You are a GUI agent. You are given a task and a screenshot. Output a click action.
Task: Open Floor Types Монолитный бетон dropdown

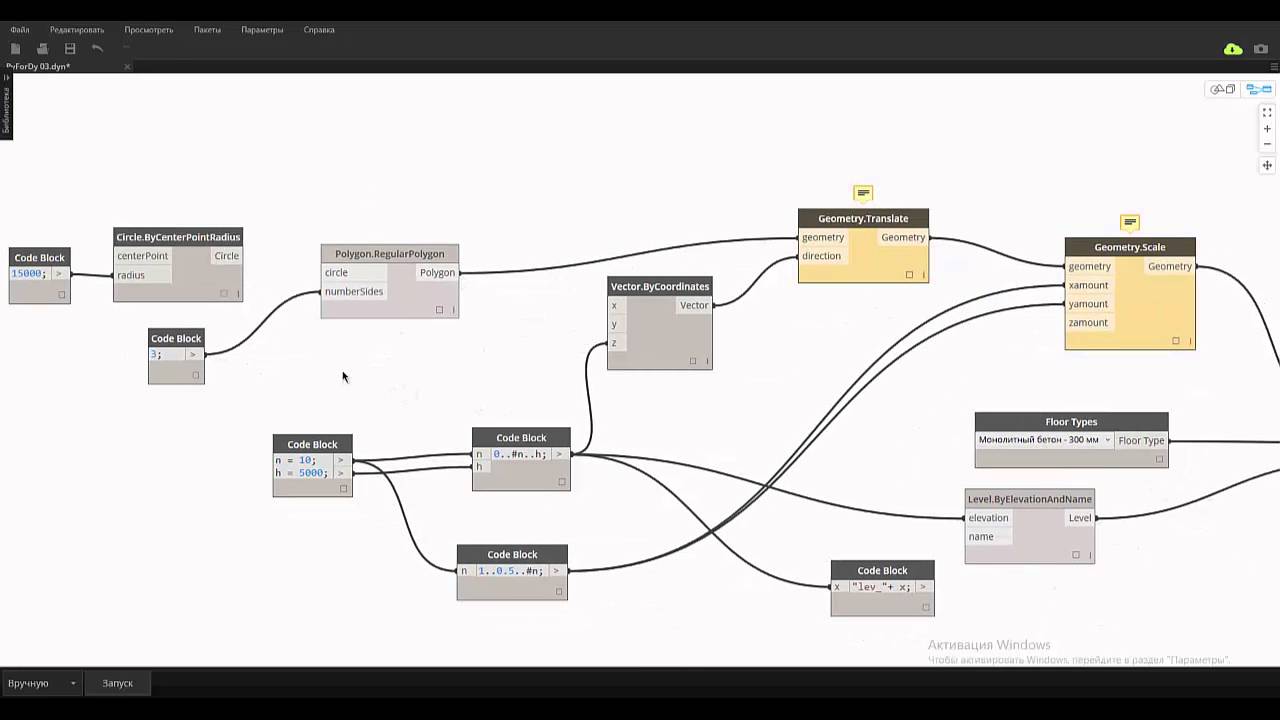pos(1045,440)
